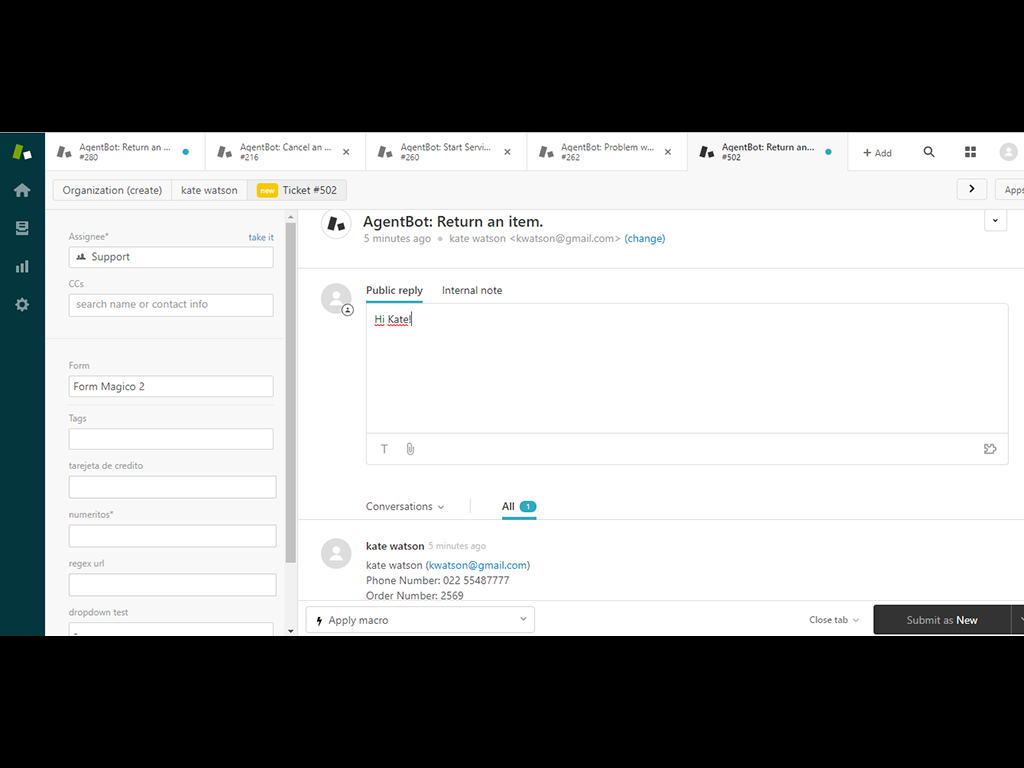The image size is (1024, 768).
Task: Click the attach file paperclip icon
Action: tap(410, 449)
